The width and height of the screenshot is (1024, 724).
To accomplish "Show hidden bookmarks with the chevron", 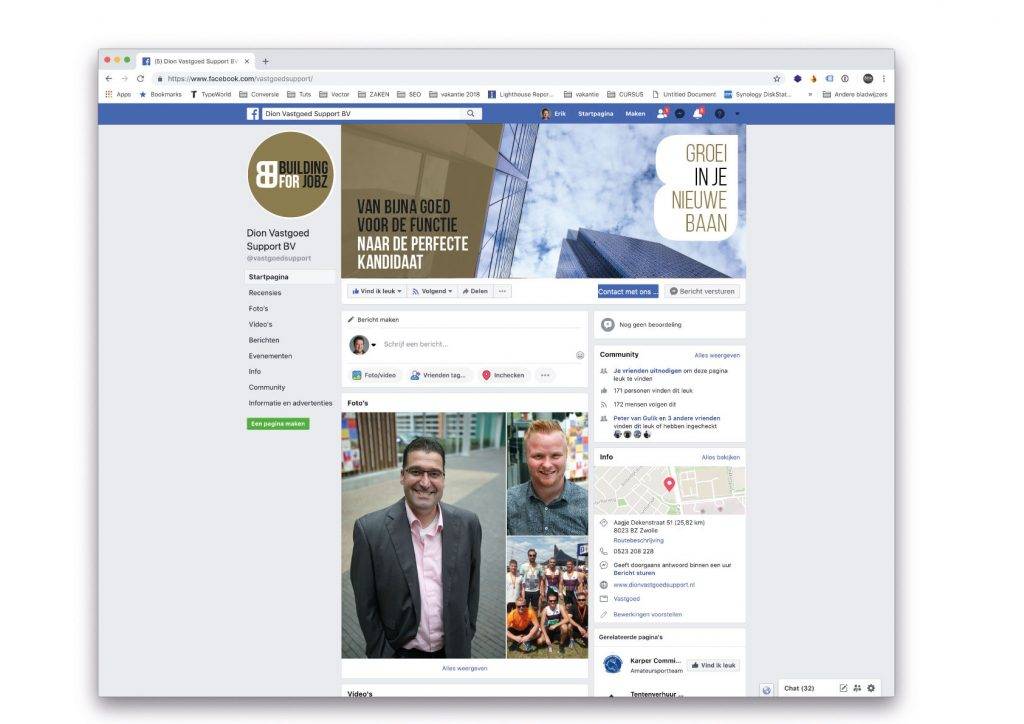I will [x=810, y=95].
